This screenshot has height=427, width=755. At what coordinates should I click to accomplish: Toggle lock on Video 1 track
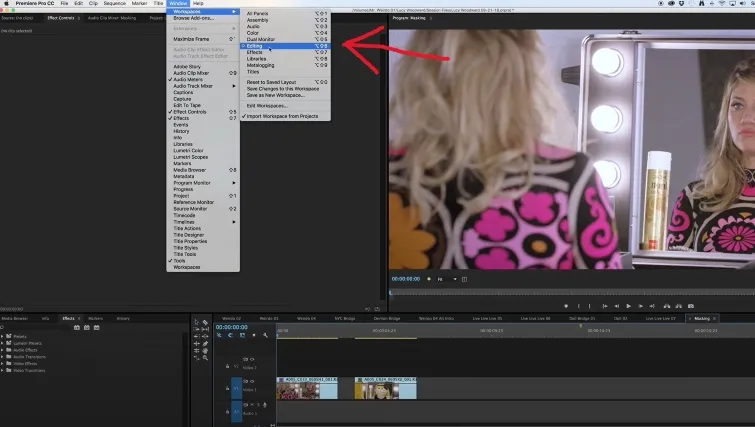click(x=227, y=388)
